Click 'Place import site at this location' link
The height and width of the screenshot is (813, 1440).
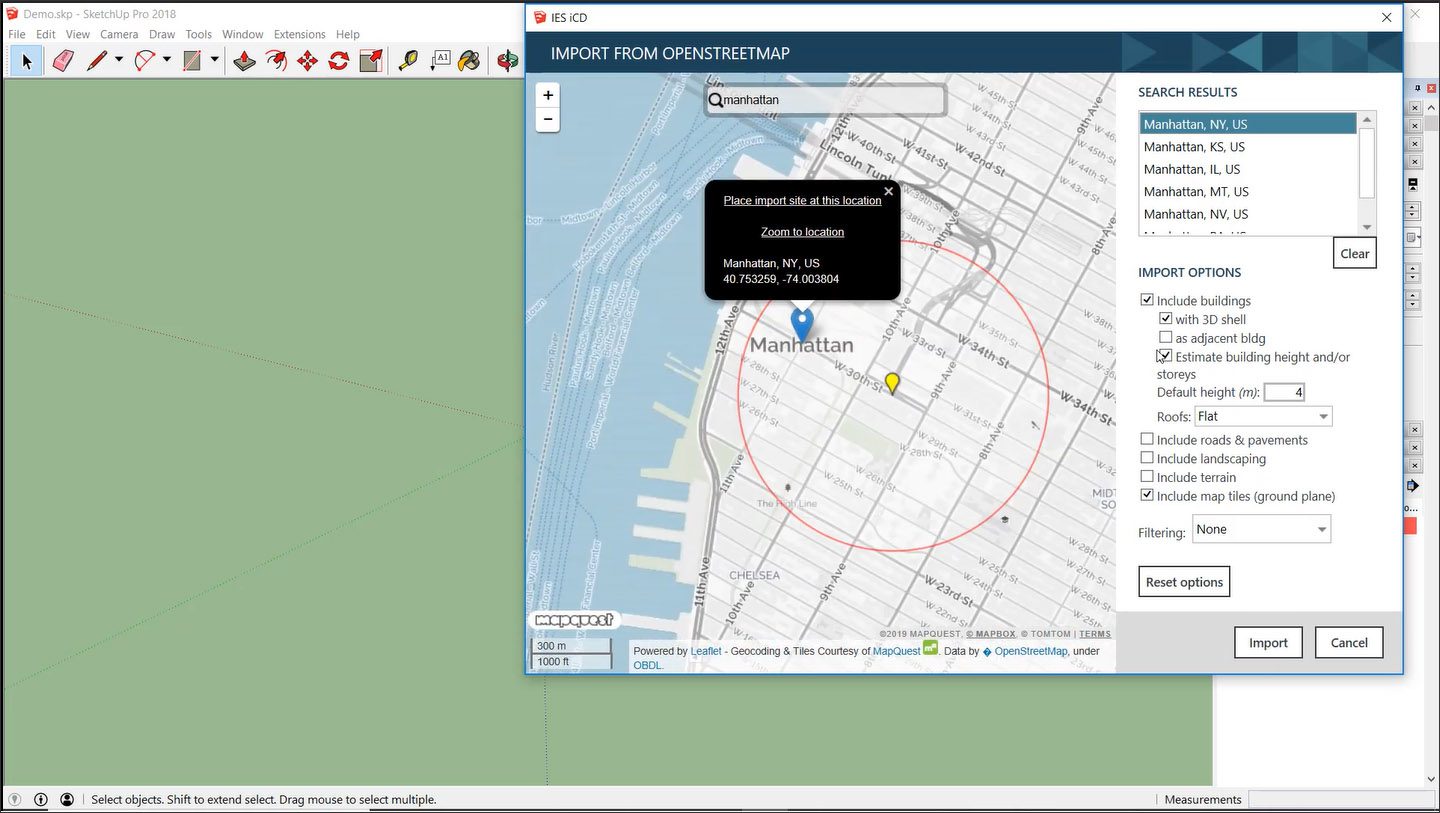pos(802,200)
